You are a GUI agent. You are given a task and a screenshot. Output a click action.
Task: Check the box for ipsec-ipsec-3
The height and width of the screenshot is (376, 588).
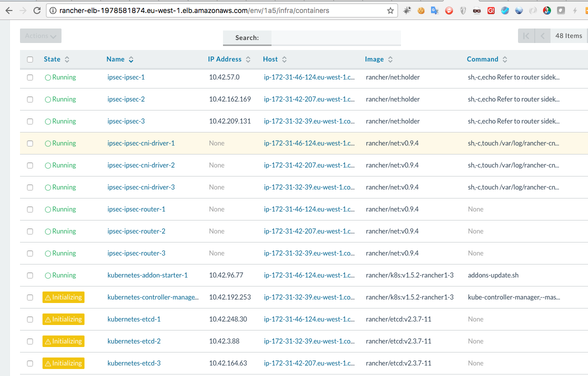click(30, 121)
